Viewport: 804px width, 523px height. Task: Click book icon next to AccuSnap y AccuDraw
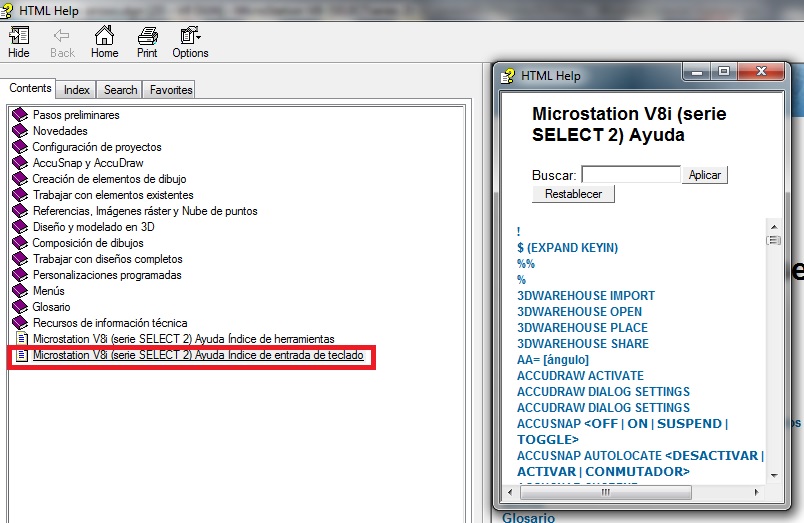pos(20,163)
